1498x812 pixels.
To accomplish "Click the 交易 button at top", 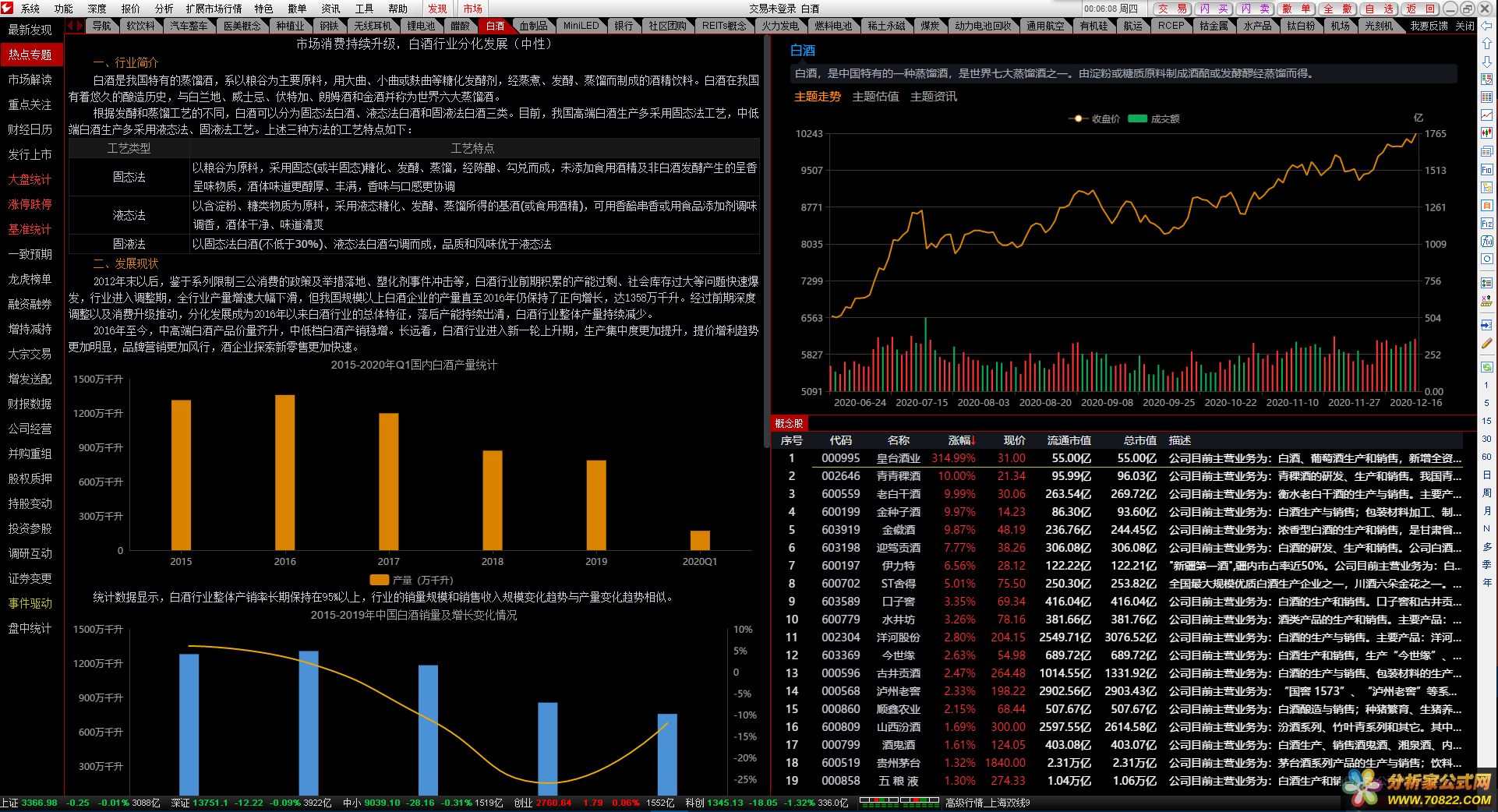I will click(1171, 9).
